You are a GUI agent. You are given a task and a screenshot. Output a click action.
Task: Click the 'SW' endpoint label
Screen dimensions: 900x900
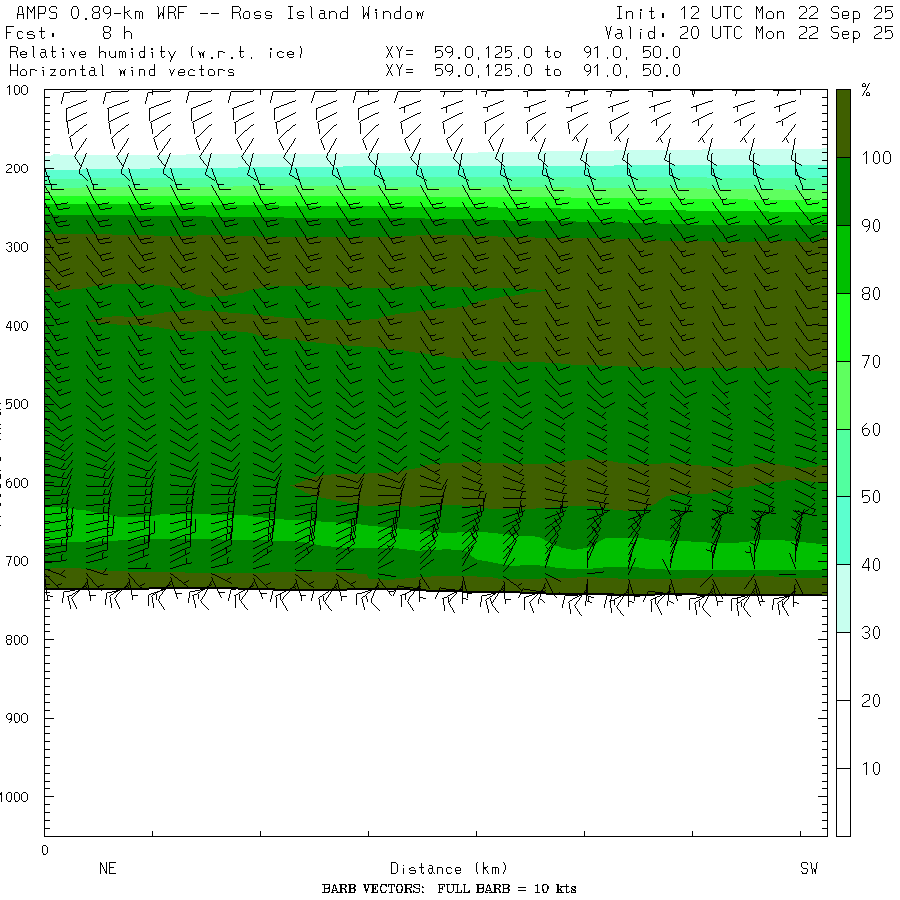tap(809, 868)
